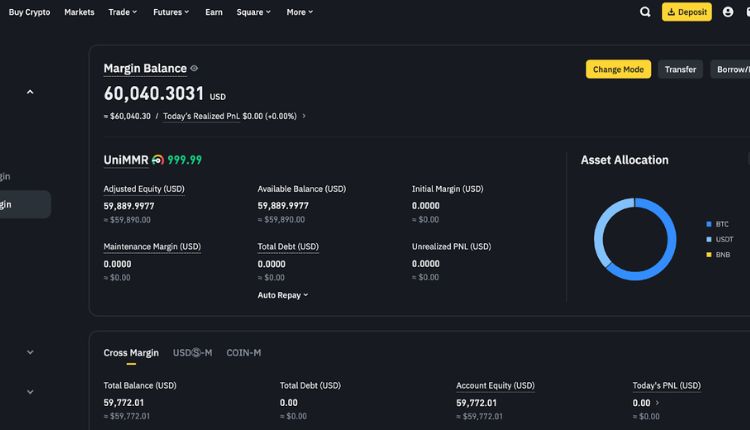The height and width of the screenshot is (430, 750).
Task: Switch to the USDⓈ-M tab
Action: click(192, 353)
